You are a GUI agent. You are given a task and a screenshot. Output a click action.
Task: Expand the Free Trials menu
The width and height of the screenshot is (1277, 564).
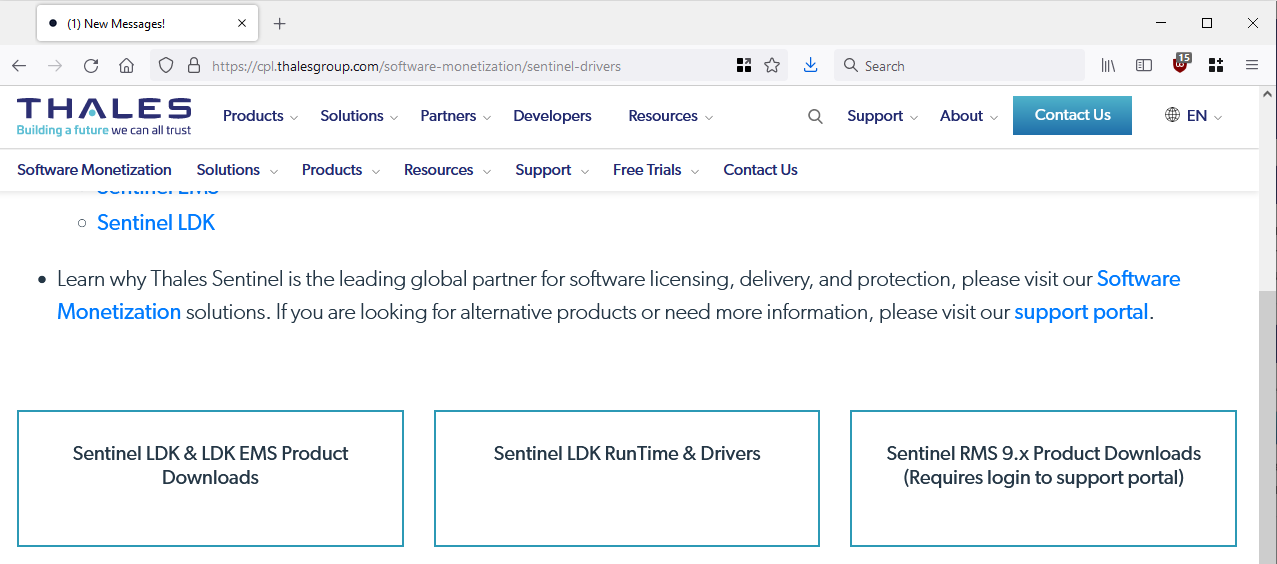(x=656, y=170)
